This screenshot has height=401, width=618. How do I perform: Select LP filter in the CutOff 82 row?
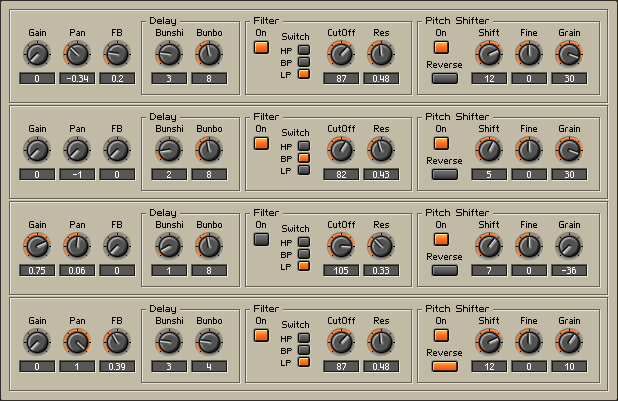click(304, 170)
